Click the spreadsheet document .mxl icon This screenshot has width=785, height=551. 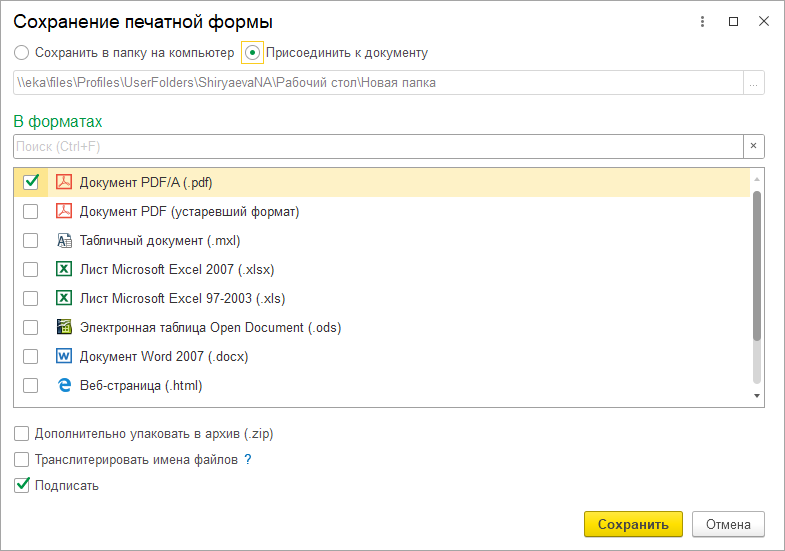(64, 240)
